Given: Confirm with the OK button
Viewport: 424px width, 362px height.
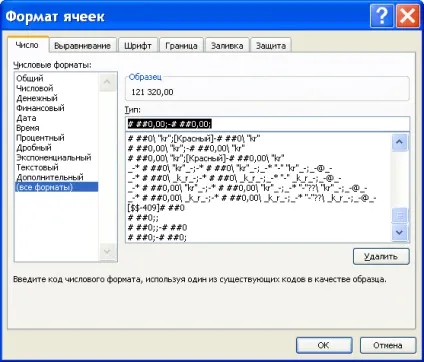Looking at the screenshot, I should (324, 345).
